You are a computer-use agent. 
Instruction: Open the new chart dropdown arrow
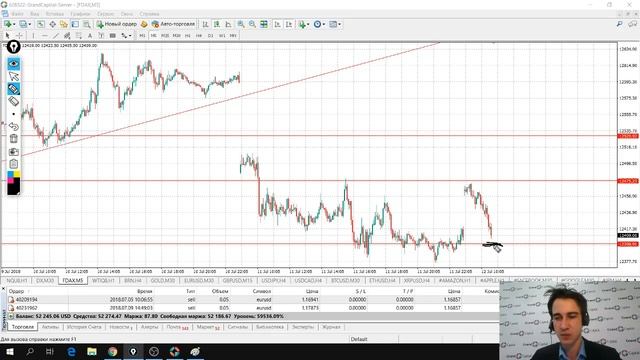pyautogui.click(x=14, y=24)
